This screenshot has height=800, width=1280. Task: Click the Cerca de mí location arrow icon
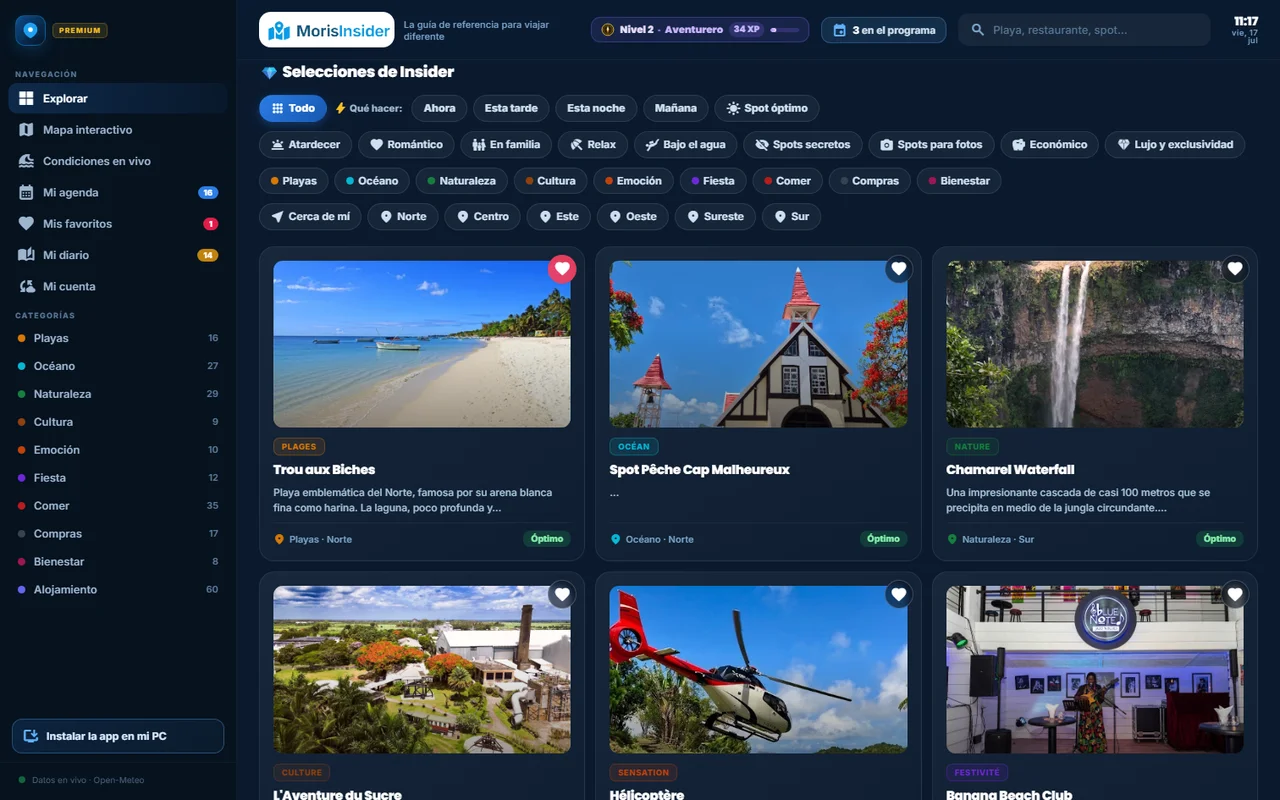[276, 217]
